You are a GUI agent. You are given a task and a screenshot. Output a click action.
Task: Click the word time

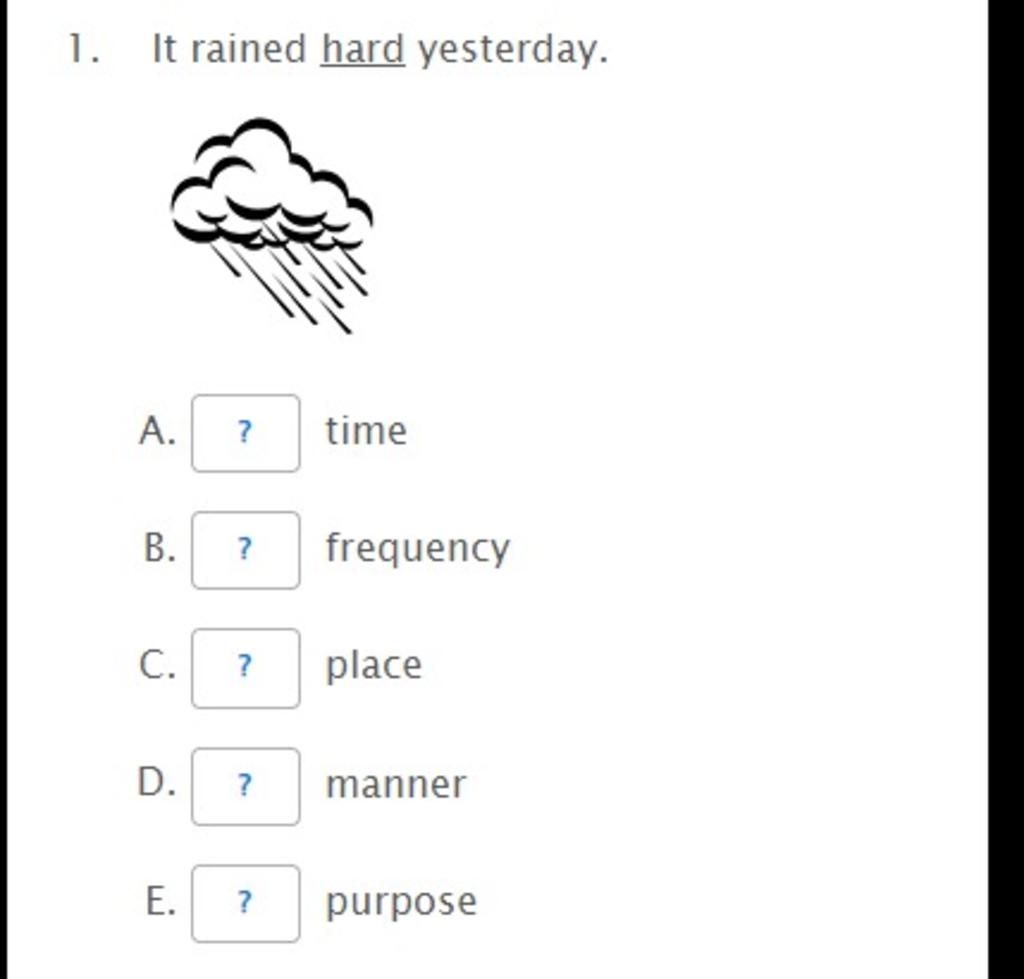[x=366, y=430]
